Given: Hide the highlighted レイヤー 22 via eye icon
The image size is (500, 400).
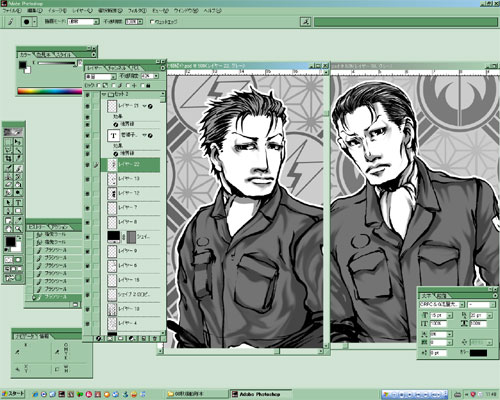Looking at the screenshot, I should pos(87,165).
